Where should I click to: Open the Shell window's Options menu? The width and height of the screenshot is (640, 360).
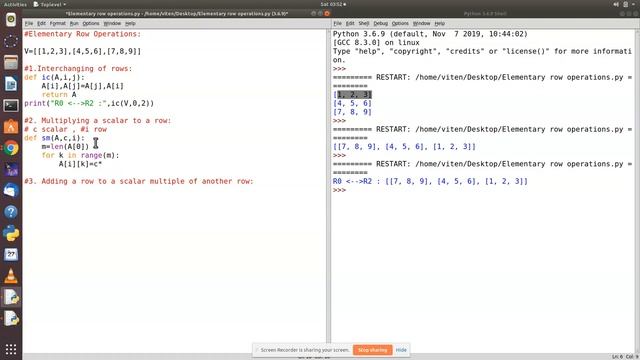click(x=400, y=23)
